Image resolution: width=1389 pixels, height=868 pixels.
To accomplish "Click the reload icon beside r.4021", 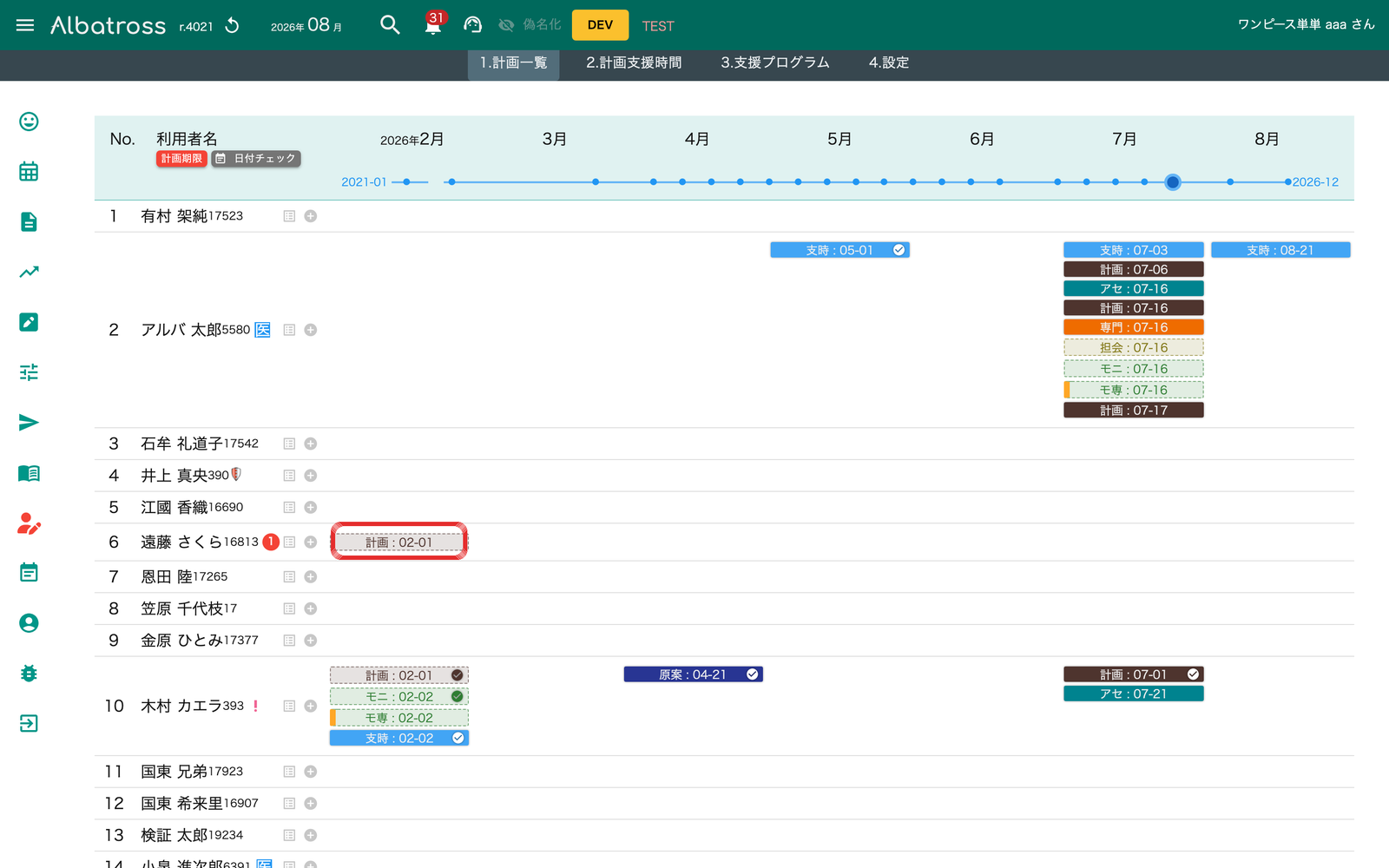I will 232,25.
